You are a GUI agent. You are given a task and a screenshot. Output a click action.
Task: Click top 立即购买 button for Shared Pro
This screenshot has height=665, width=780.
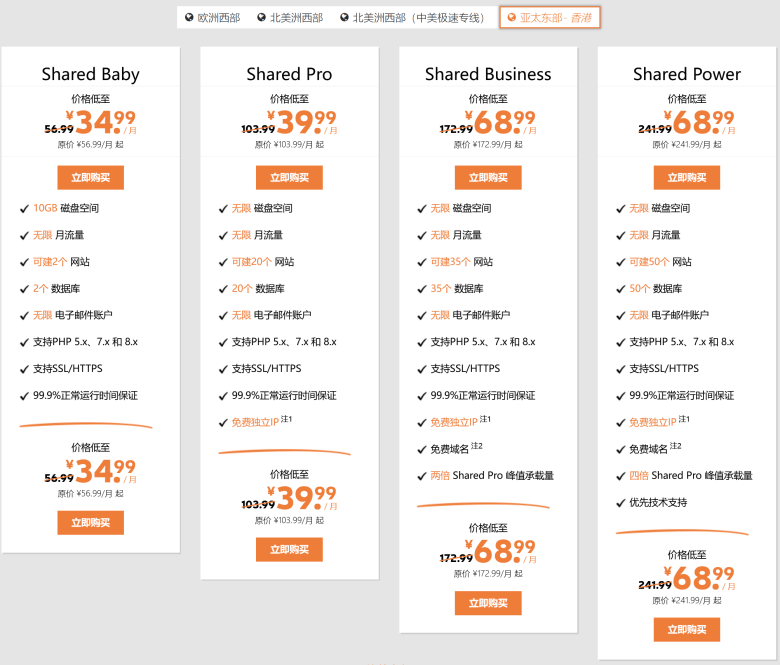pyautogui.click(x=289, y=178)
